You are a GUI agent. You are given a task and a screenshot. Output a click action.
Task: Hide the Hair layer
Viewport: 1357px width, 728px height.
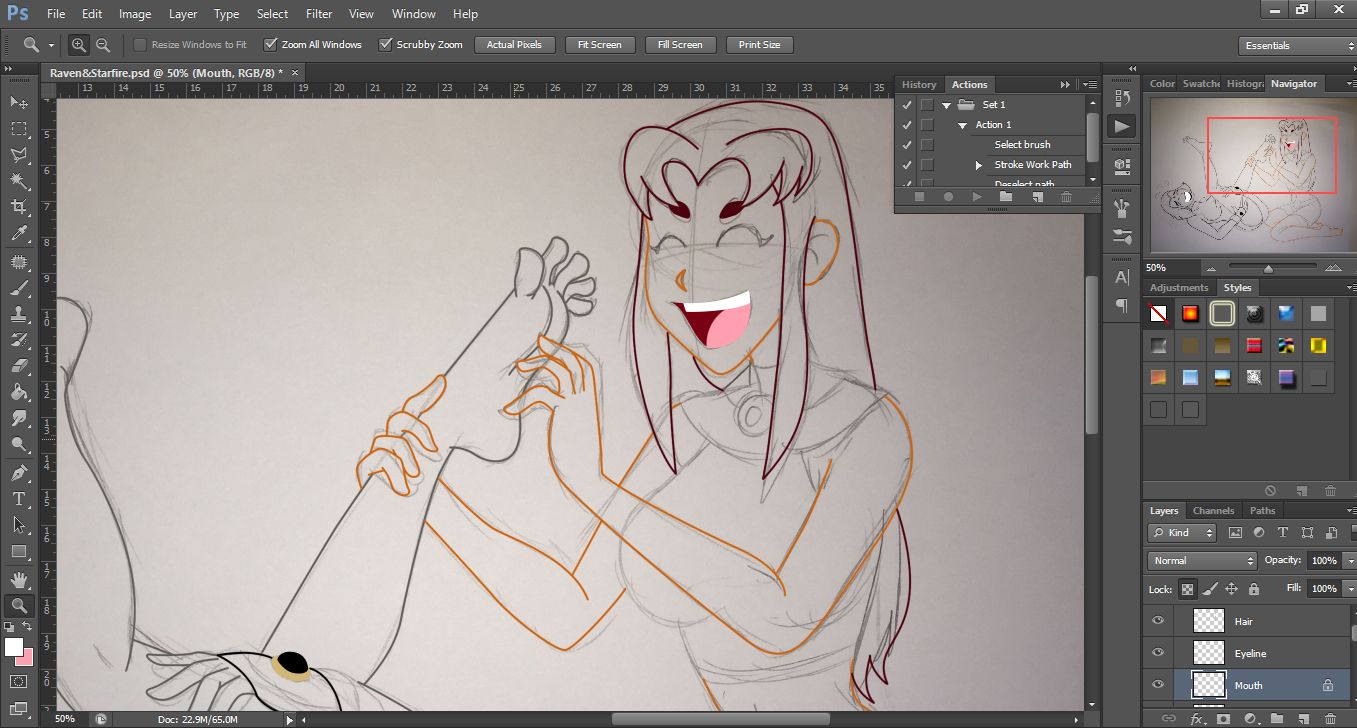pyautogui.click(x=1158, y=621)
